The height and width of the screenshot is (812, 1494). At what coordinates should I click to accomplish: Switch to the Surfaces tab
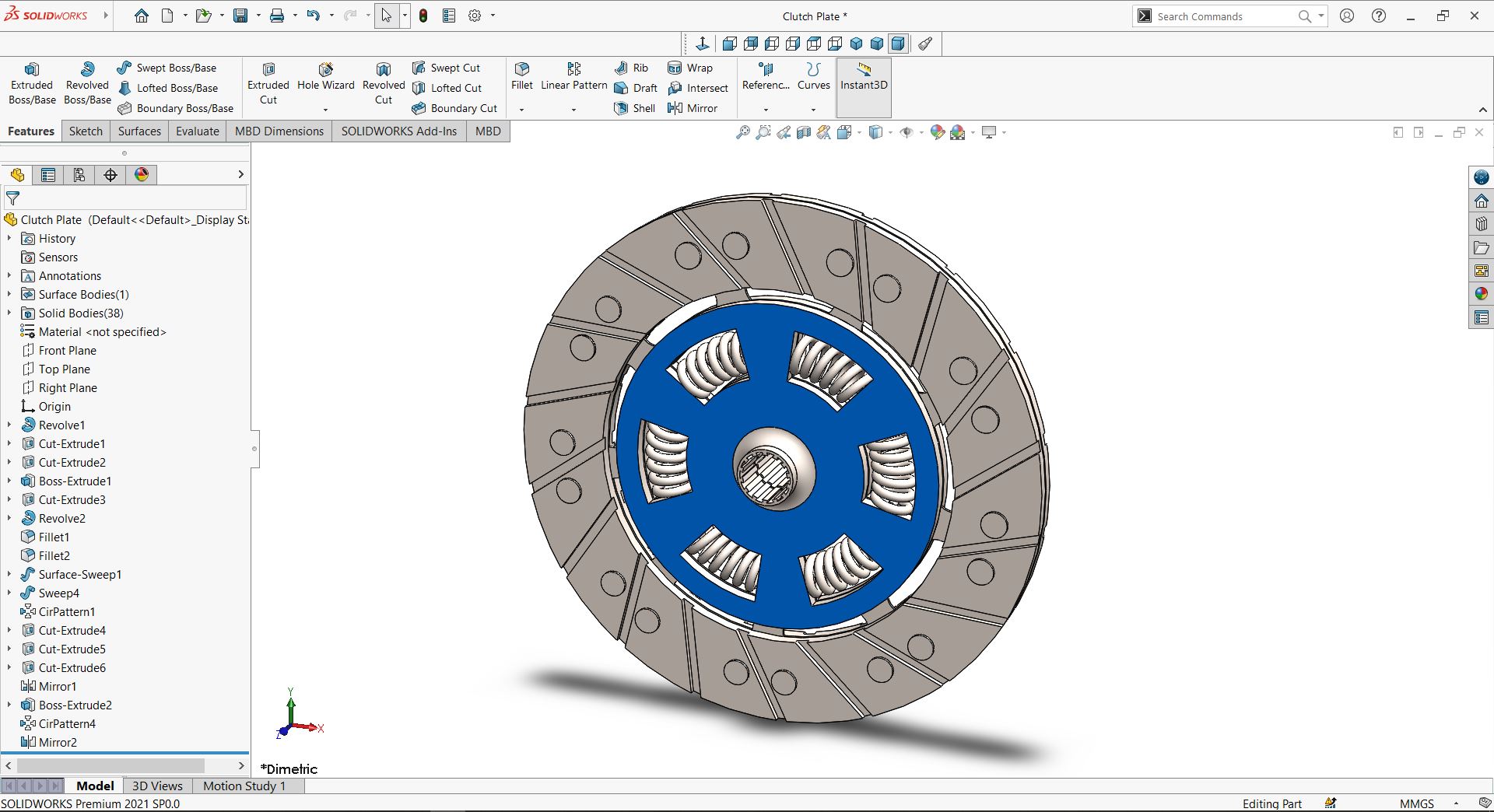click(x=139, y=131)
